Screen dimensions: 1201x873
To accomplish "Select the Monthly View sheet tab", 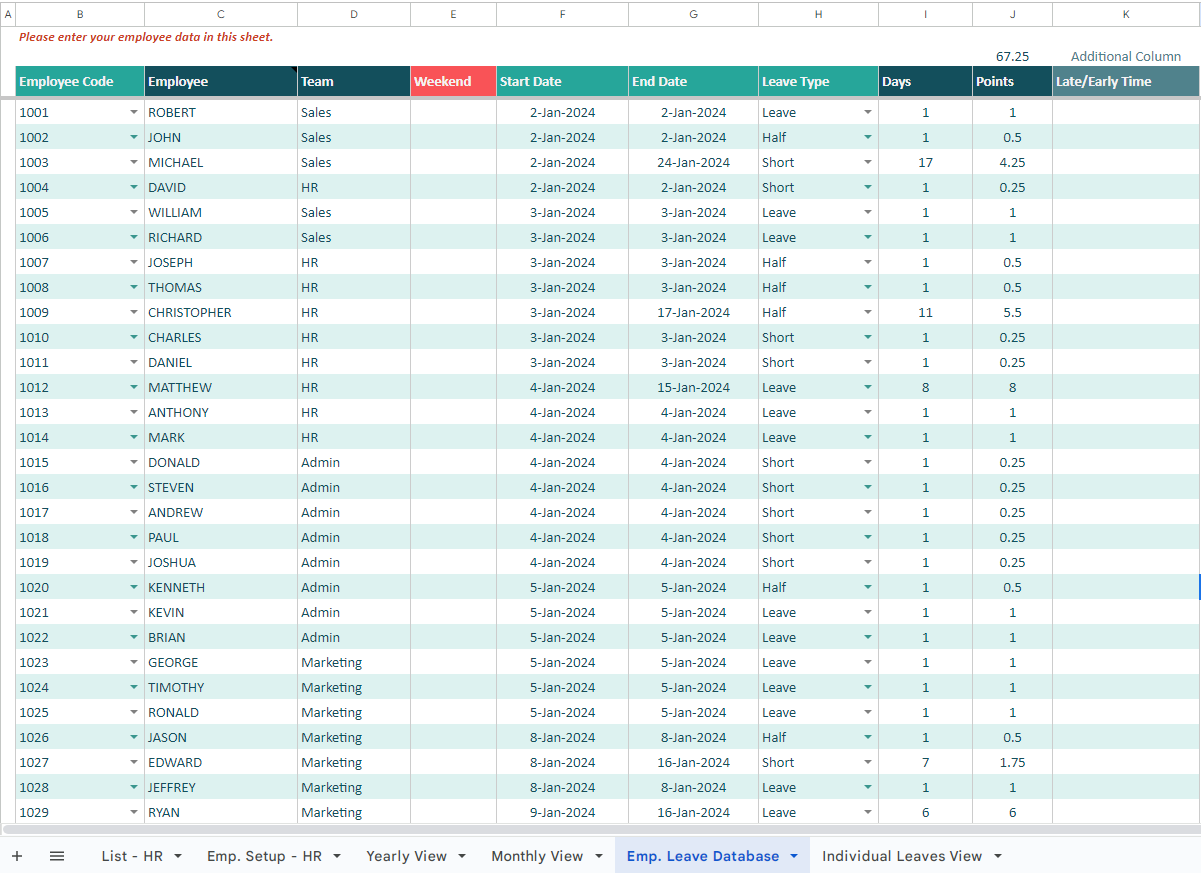I will click(538, 856).
